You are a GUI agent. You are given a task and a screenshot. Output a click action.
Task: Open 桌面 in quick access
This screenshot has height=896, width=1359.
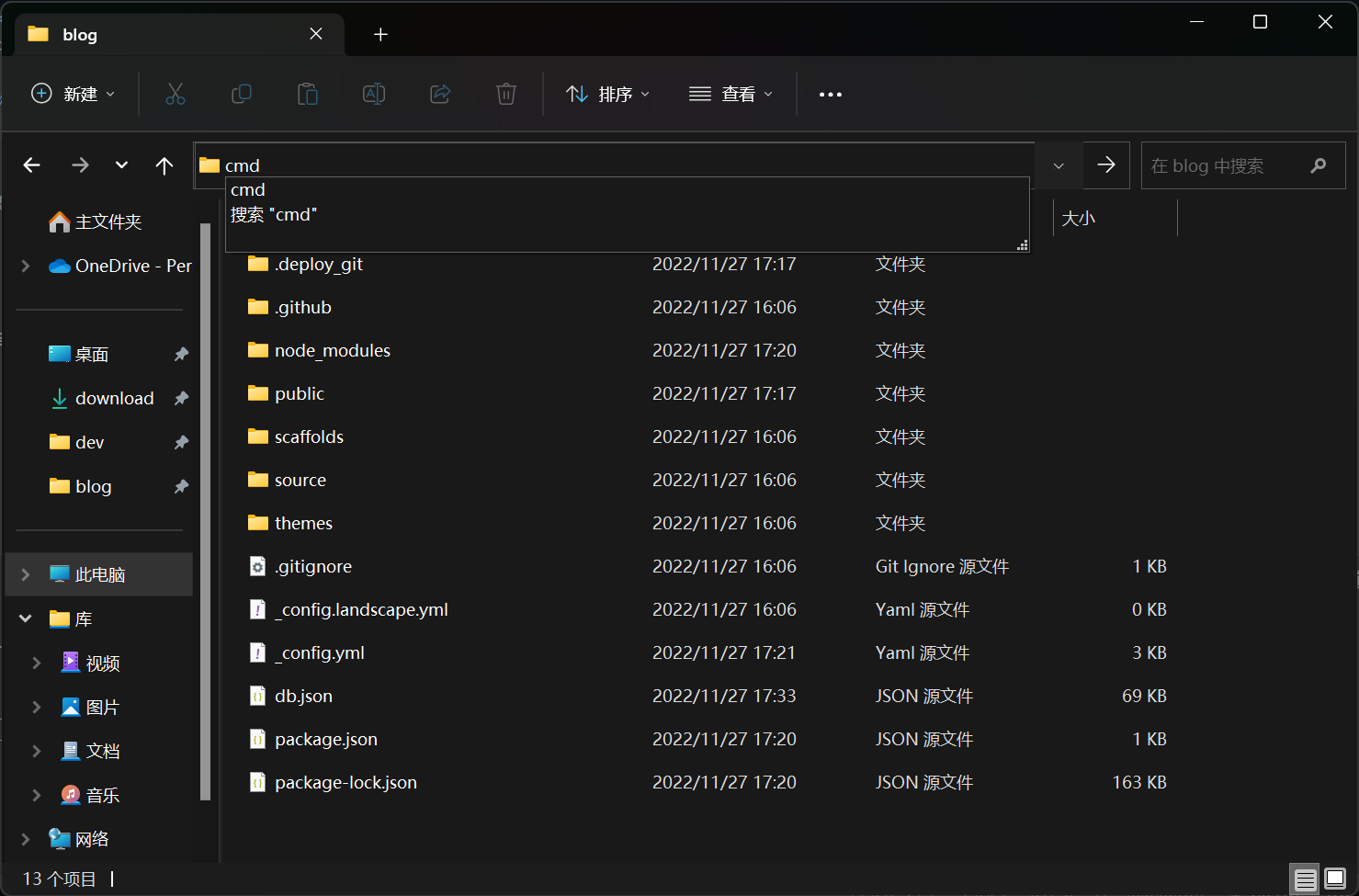[91, 354]
